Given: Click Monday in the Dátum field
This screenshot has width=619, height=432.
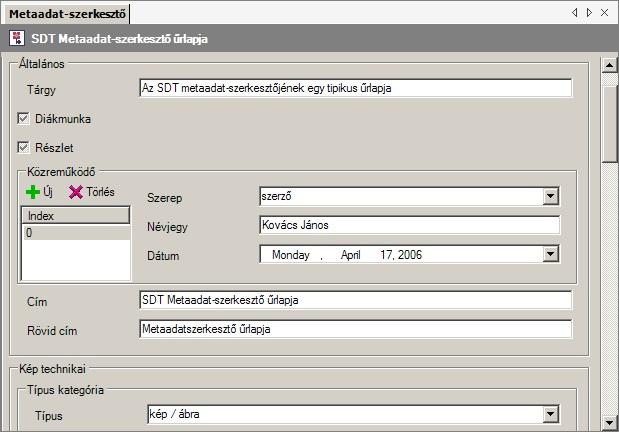Looking at the screenshot, I should [x=291, y=255].
